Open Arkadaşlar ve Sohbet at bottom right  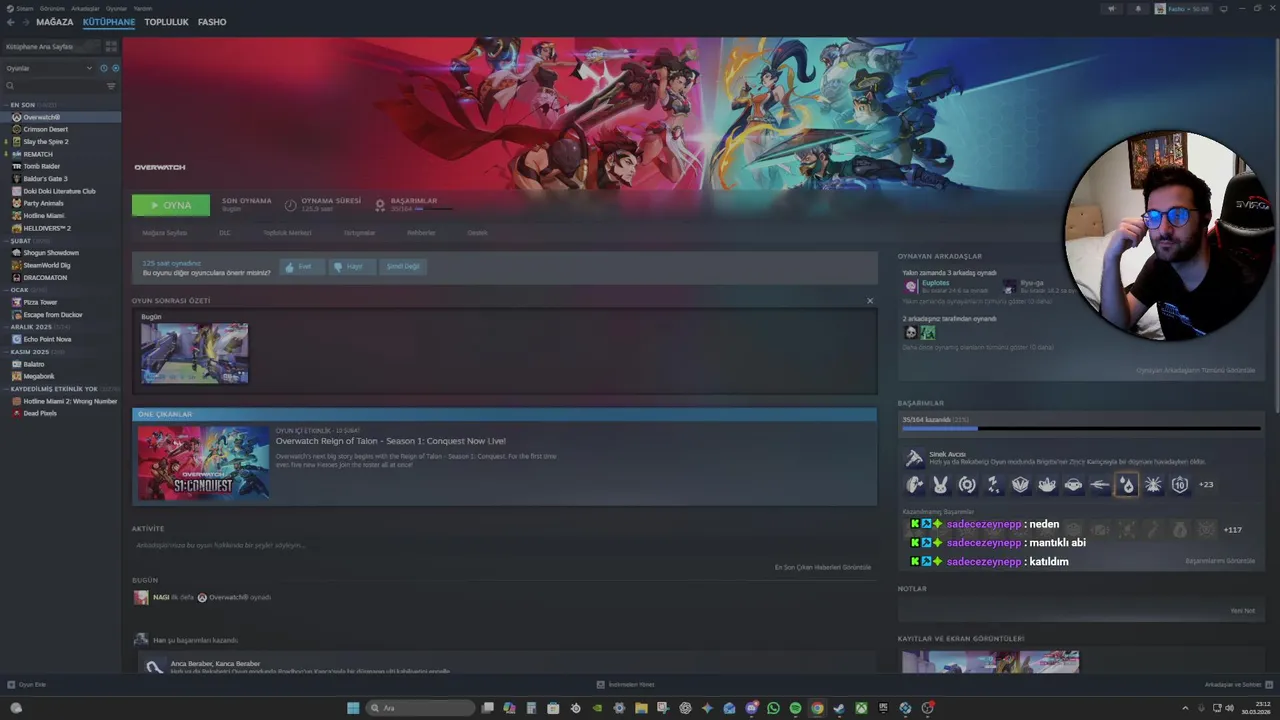1238,685
